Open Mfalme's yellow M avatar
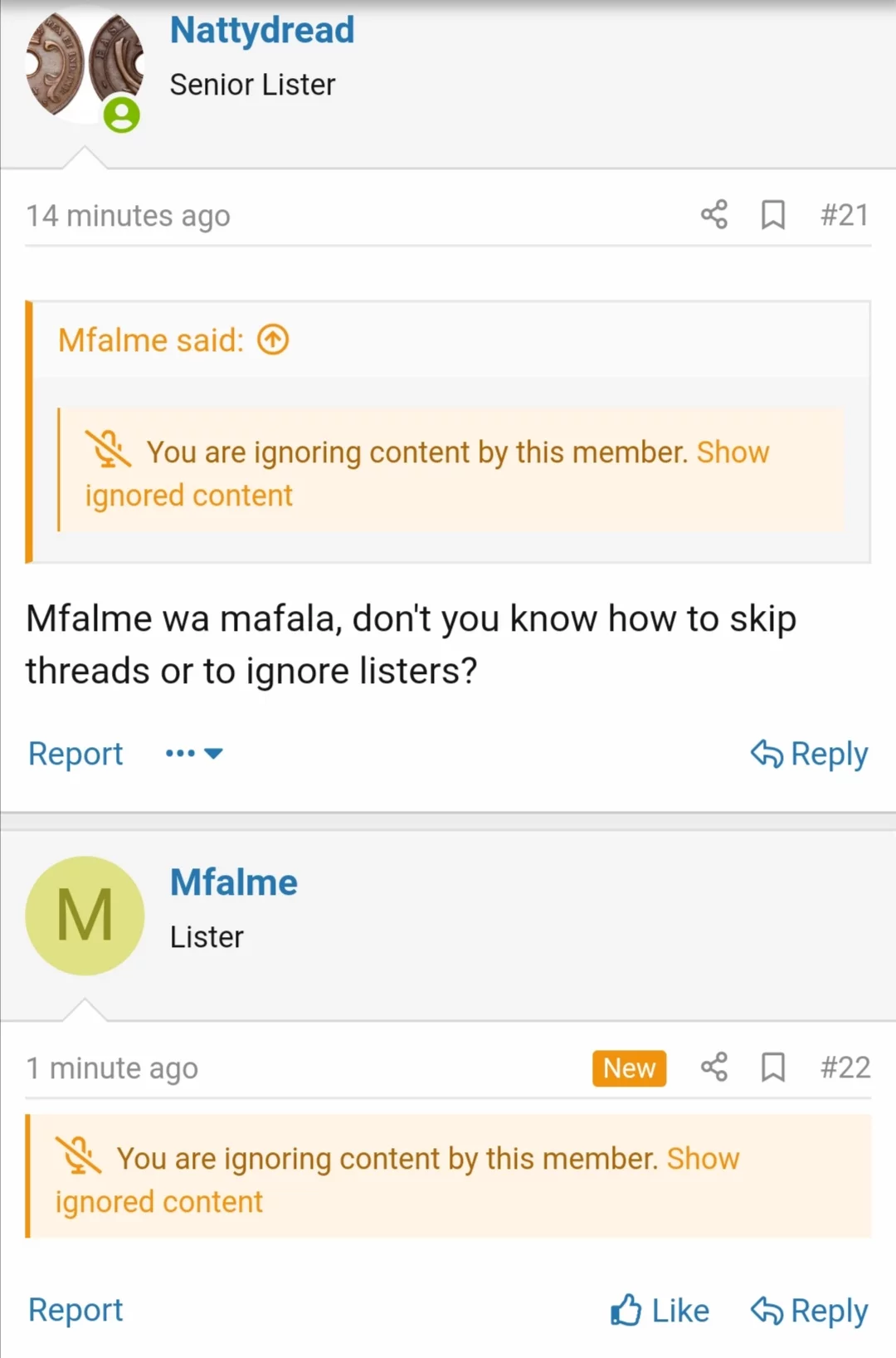Viewport: 896px width, 1358px height. click(x=85, y=916)
